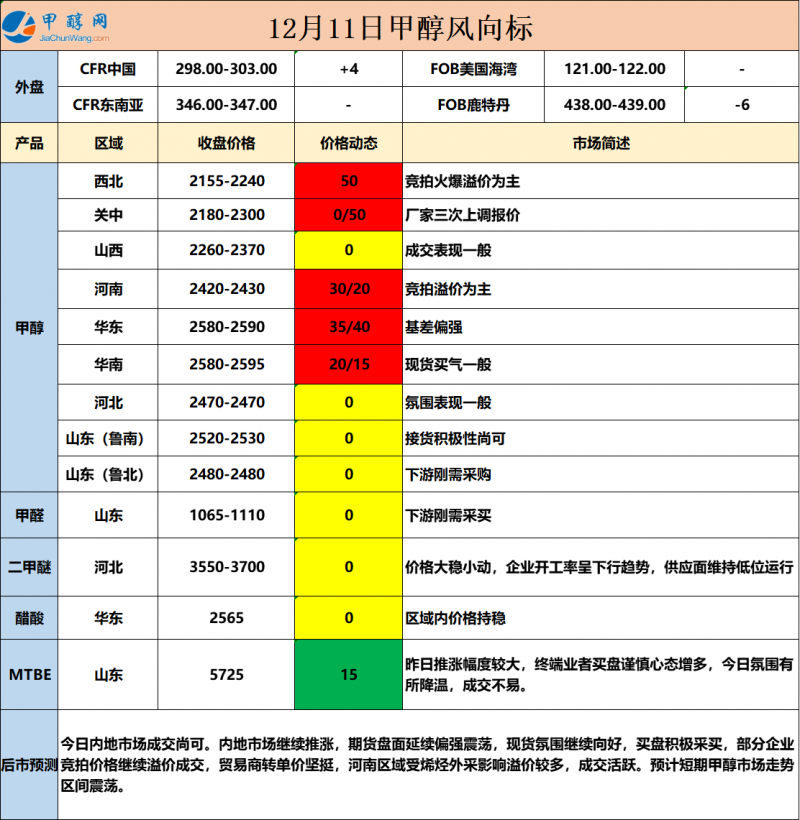Click the 后市预测 label cell

point(29,765)
